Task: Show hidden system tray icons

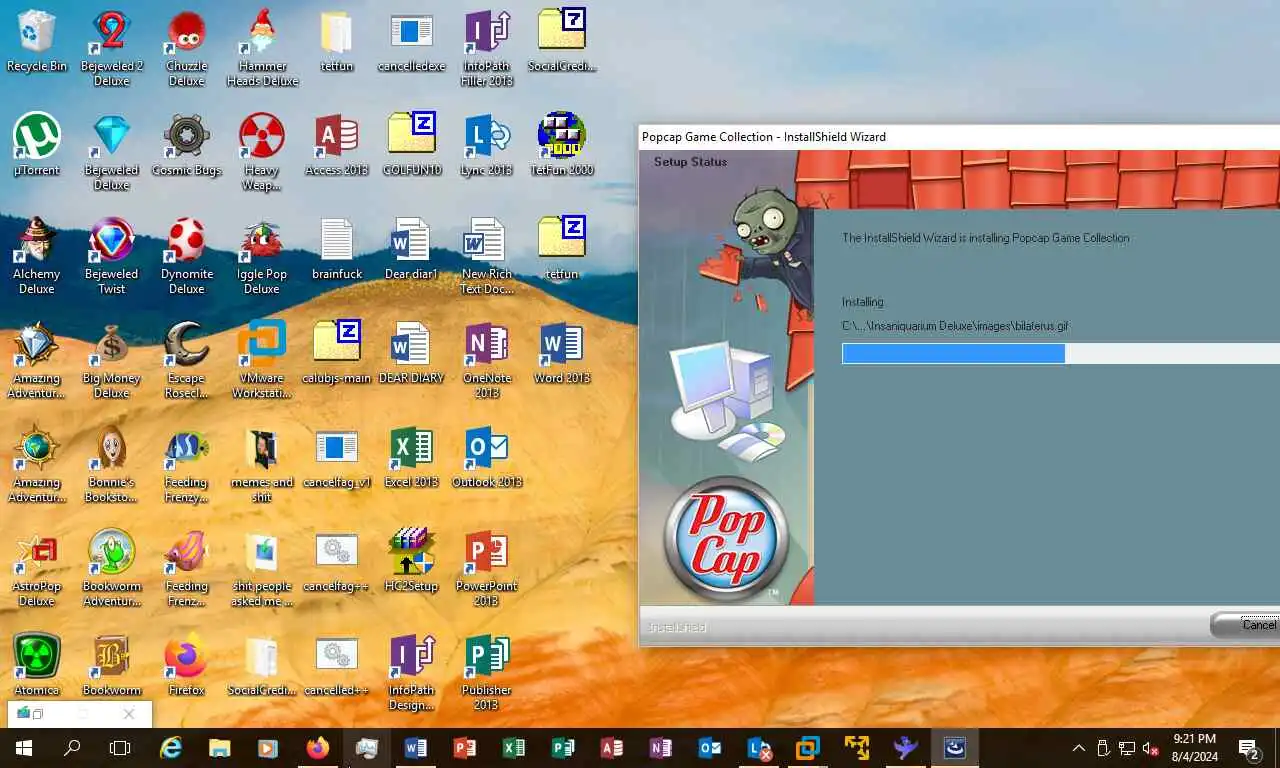Action: [1079, 748]
